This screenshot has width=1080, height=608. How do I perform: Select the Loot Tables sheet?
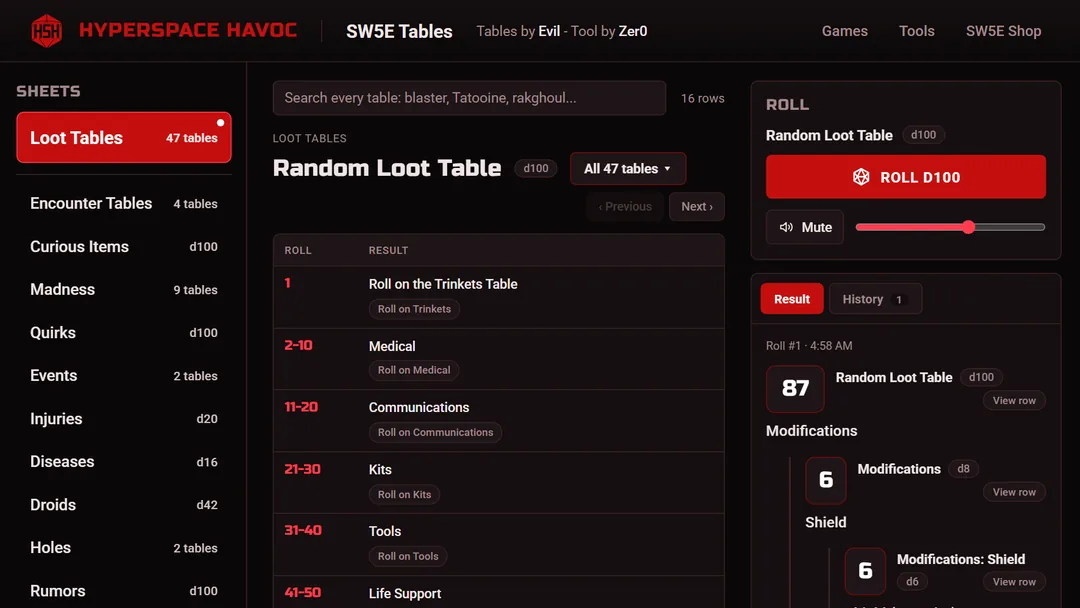coord(124,138)
